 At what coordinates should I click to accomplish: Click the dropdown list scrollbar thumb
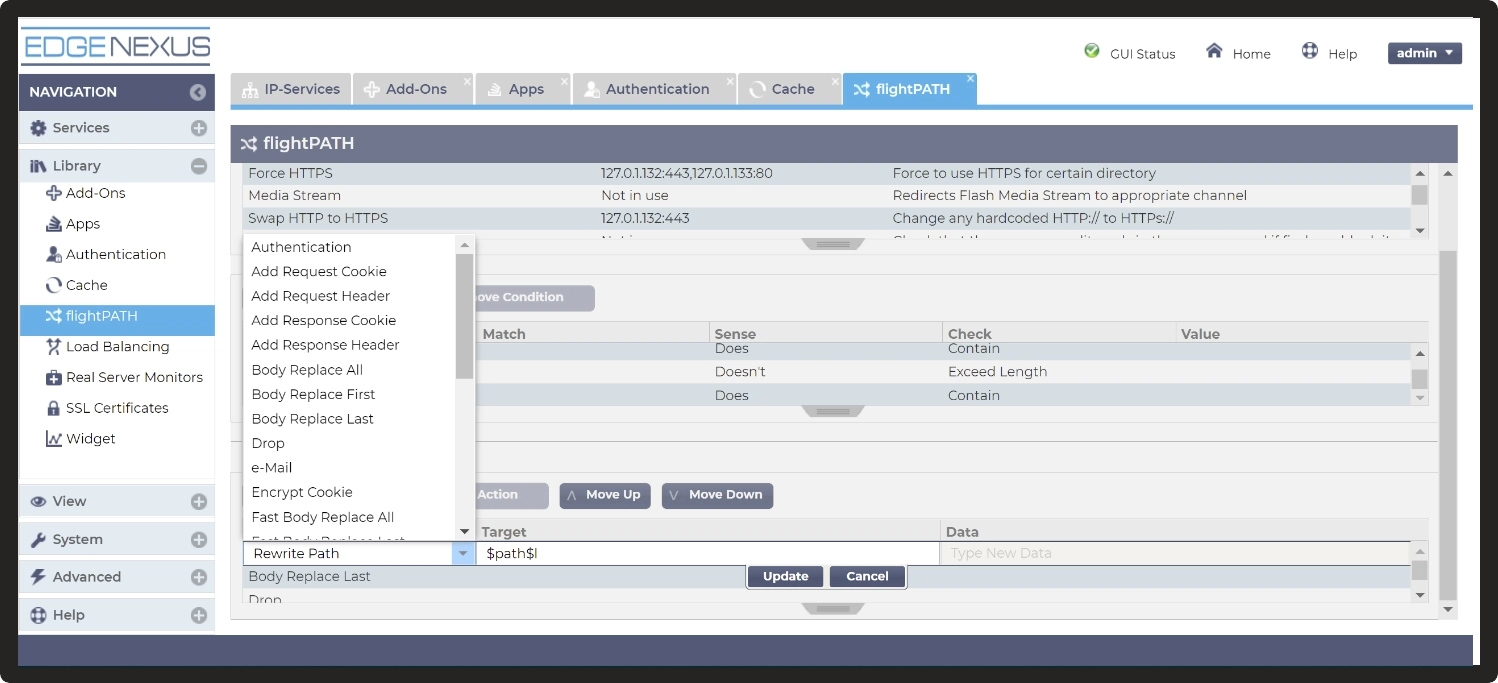[464, 316]
